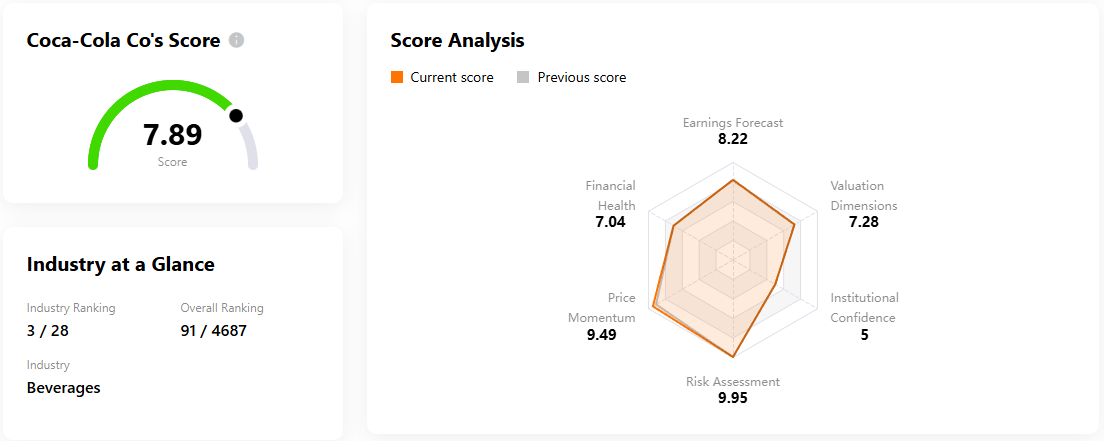Select the Risk Assessment radar label
This screenshot has width=1104, height=441.
[733, 381]
